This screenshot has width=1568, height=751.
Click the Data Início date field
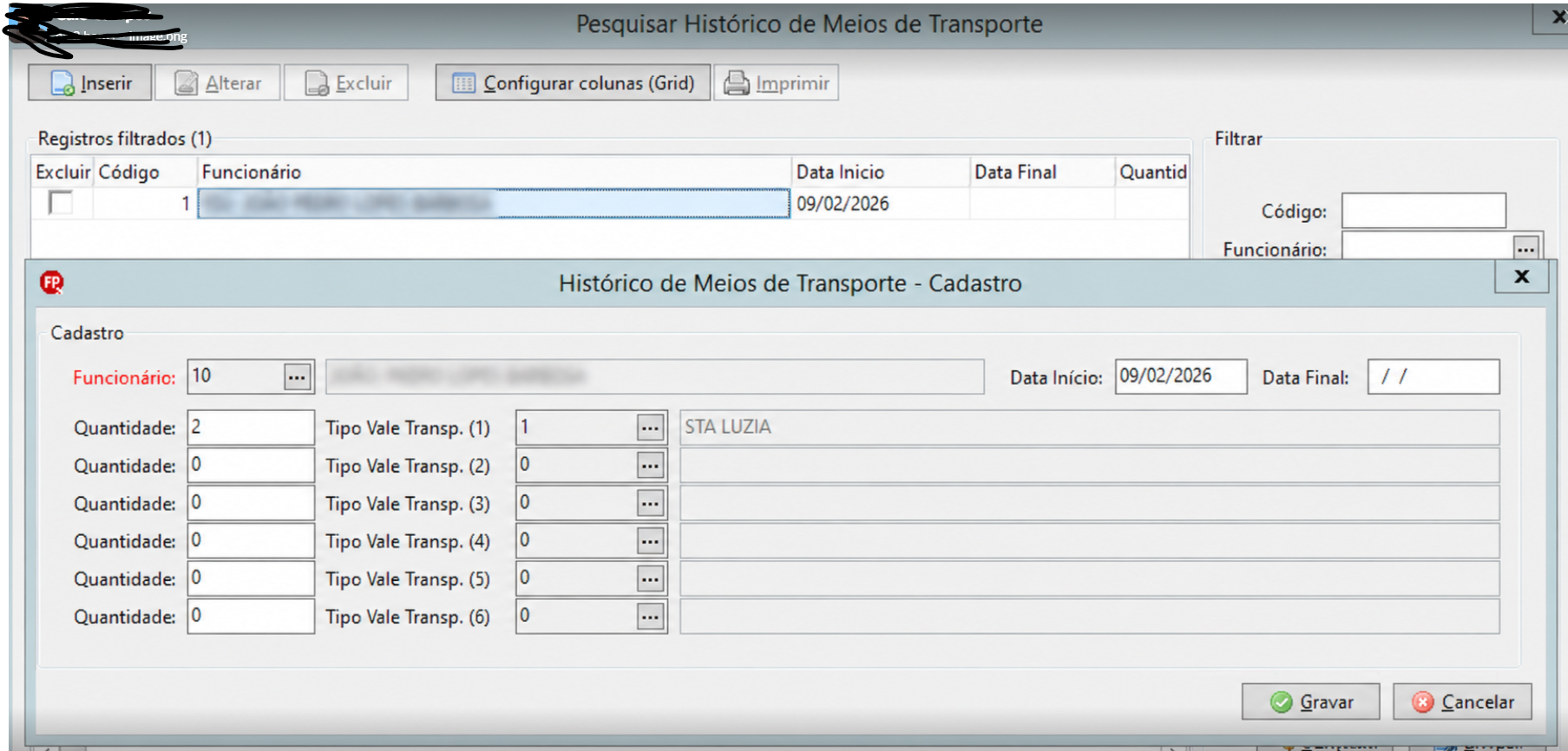pos(1180,376)
